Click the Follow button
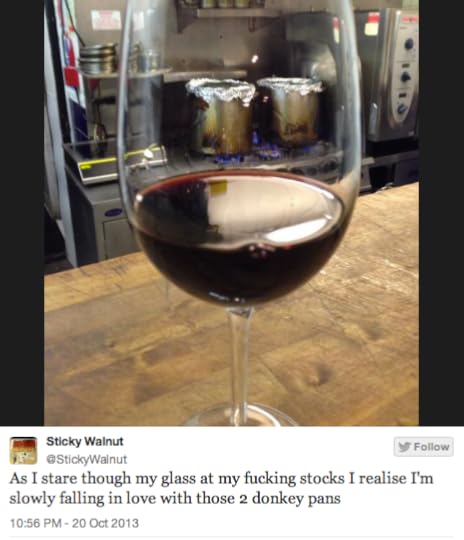 tap(423, 447)
